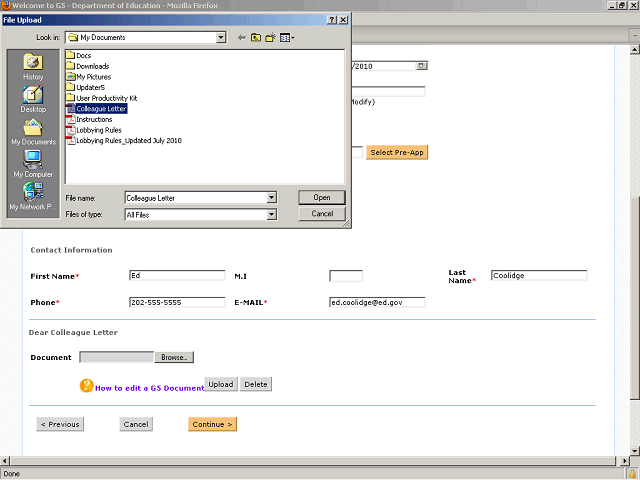
Task: Go up one folder level
Action: point(256,38)
